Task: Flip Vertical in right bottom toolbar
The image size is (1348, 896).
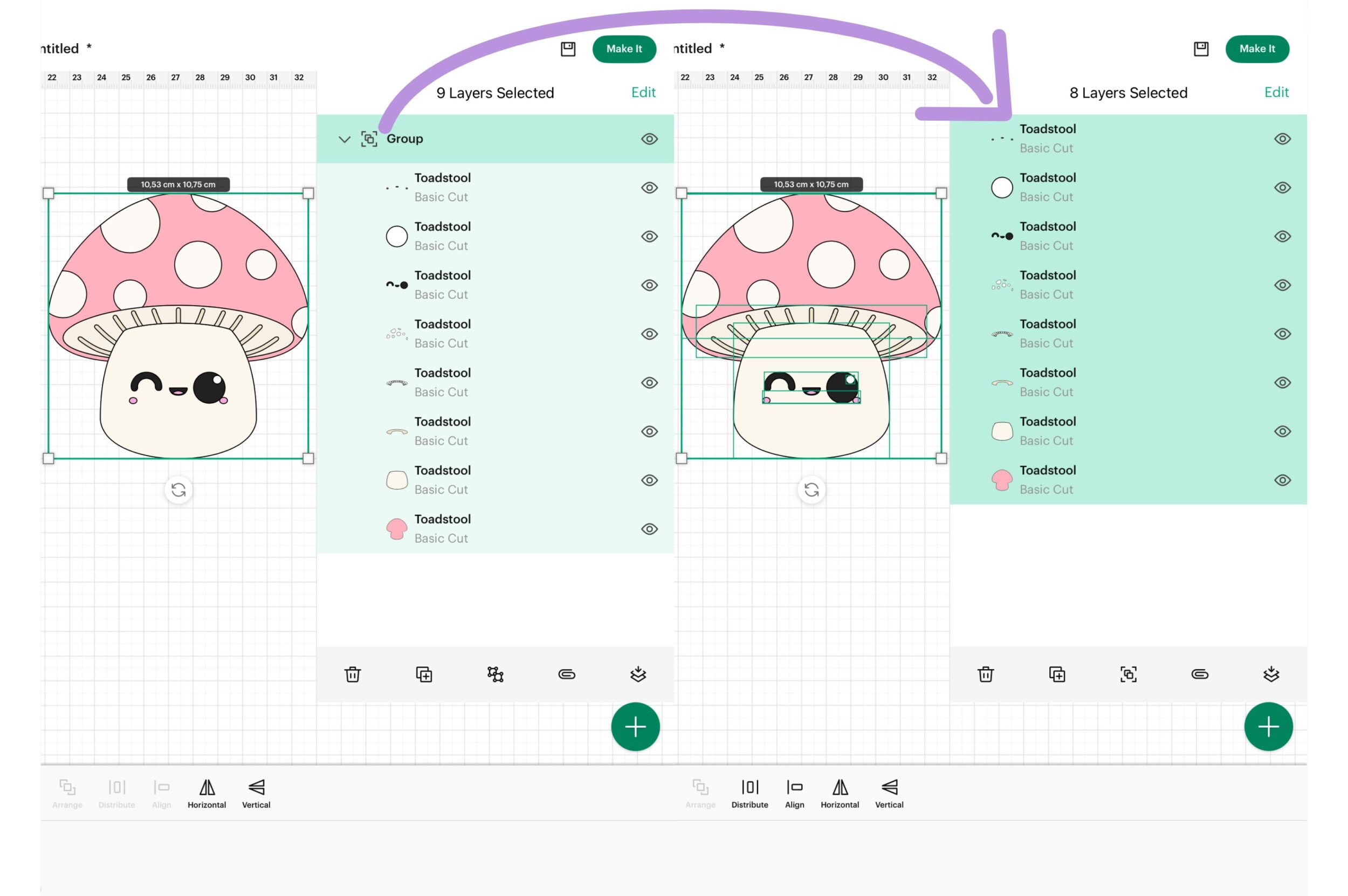Action: [x=889, y=793]
